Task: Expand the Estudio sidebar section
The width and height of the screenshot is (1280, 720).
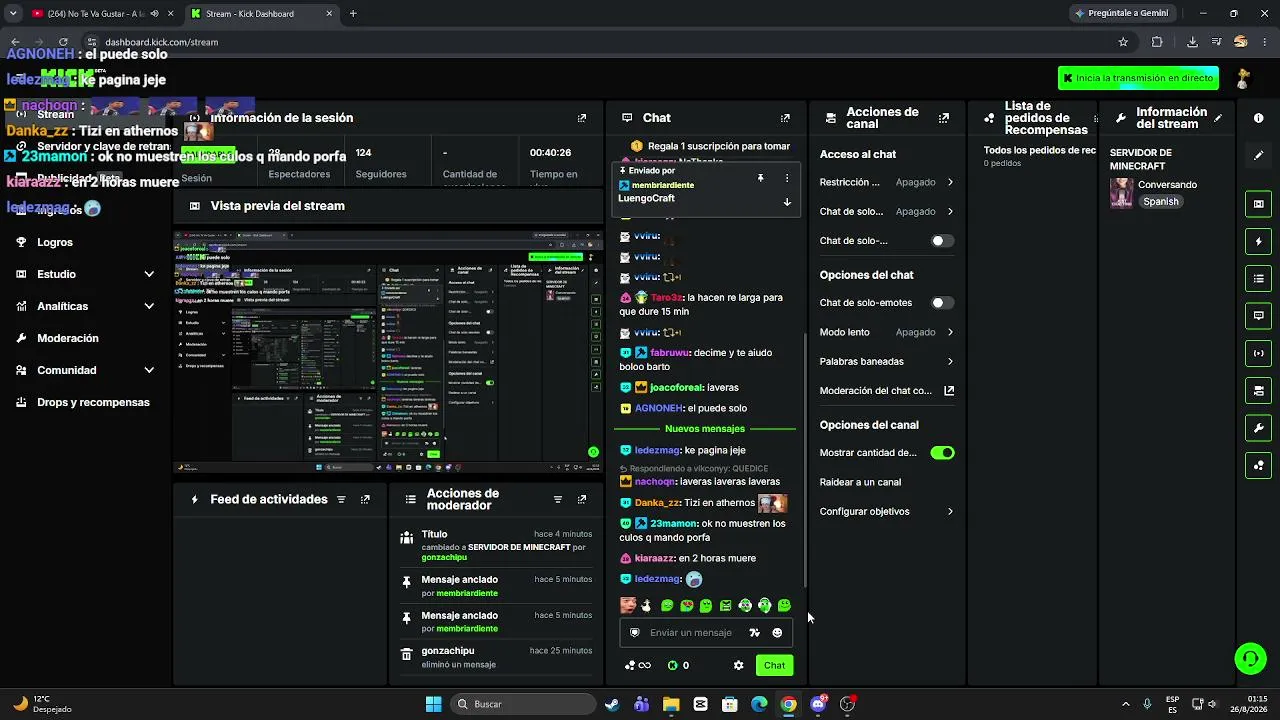Action: (x=85, y=274)
